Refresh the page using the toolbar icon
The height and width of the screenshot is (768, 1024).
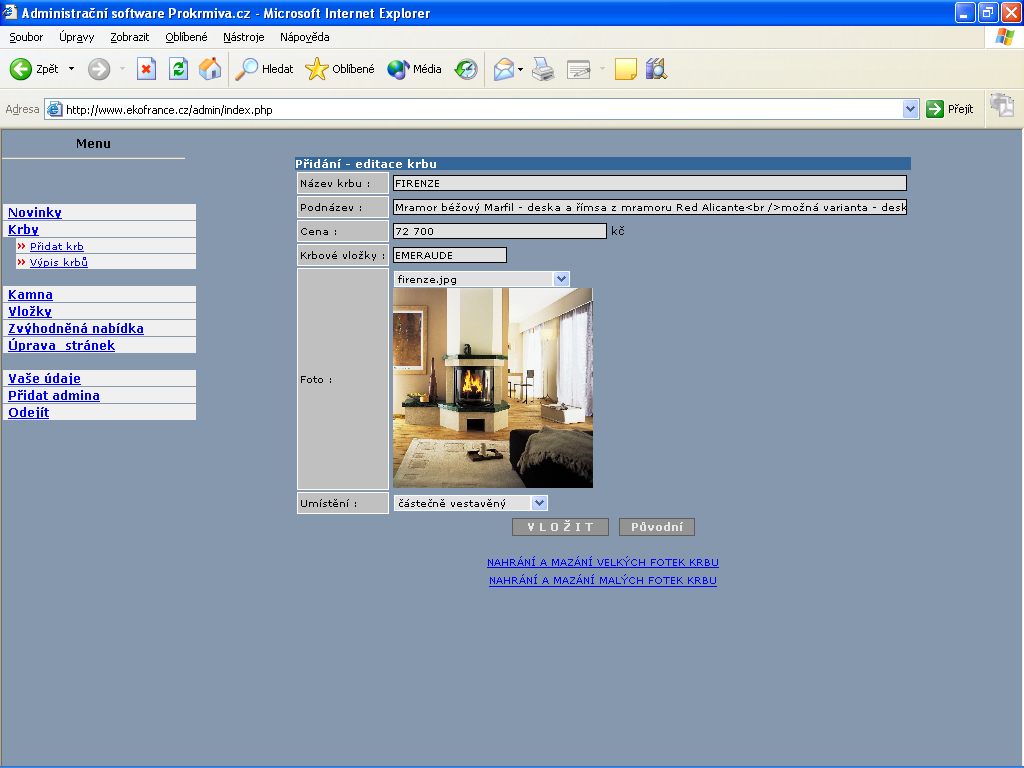point(178,69)
